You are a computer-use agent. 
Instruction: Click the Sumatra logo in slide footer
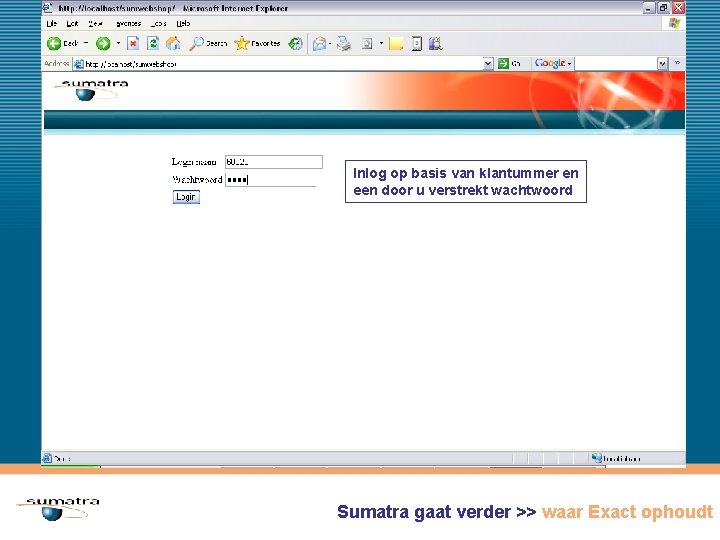click(58, 509)
